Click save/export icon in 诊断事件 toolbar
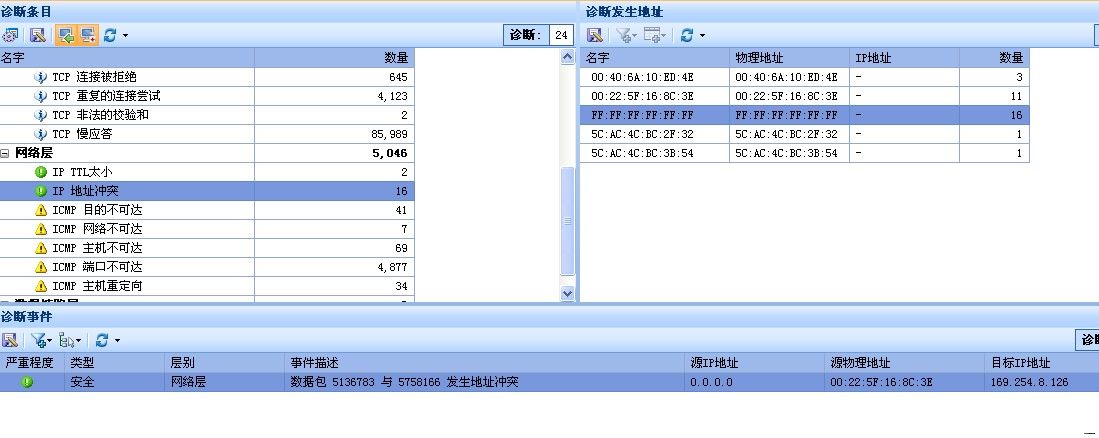Viewport: 1099px width, 438px height. [10, 341]
